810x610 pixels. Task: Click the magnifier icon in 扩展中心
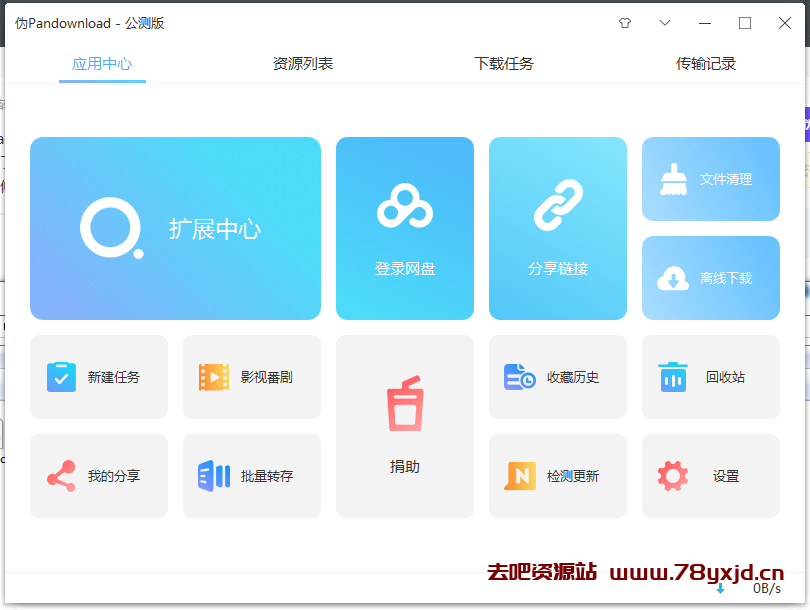pos(112,228)
